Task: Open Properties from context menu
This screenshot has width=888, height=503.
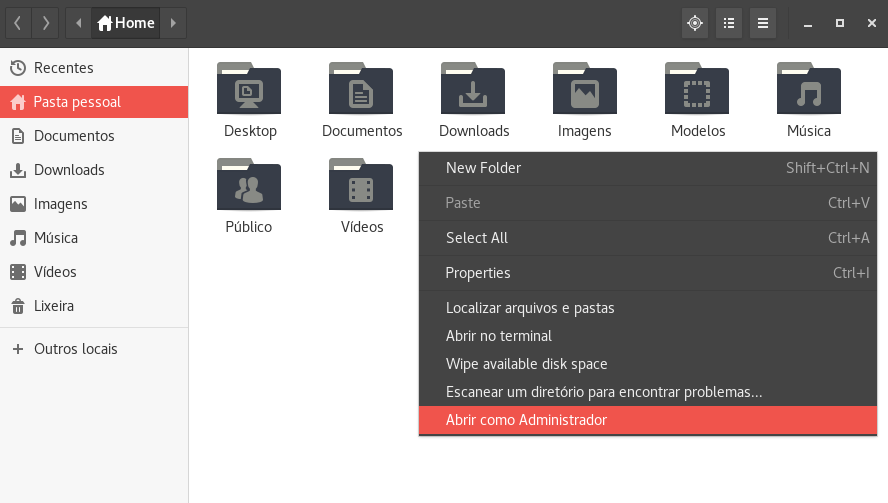Action: click(x=648, y=273)
